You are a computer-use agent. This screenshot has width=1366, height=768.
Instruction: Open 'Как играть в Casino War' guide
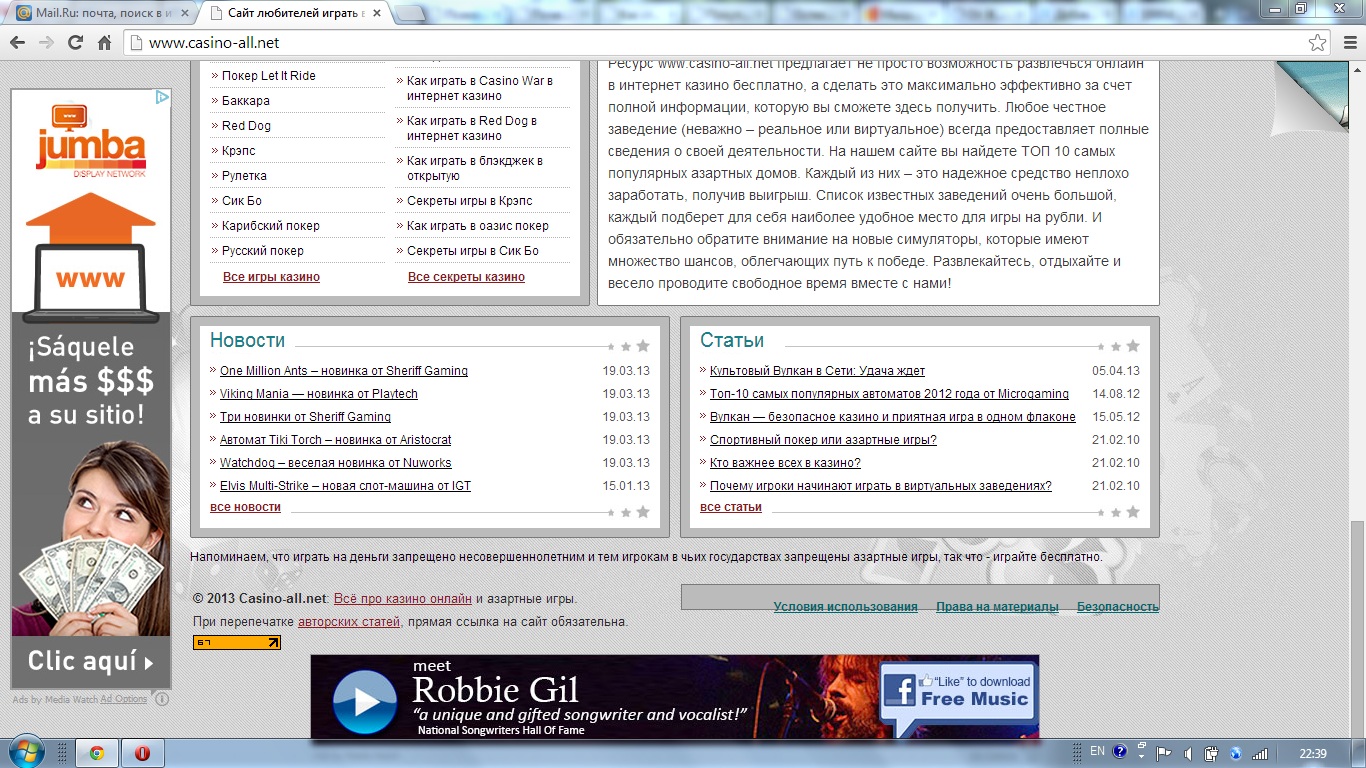tap(480, 88)
